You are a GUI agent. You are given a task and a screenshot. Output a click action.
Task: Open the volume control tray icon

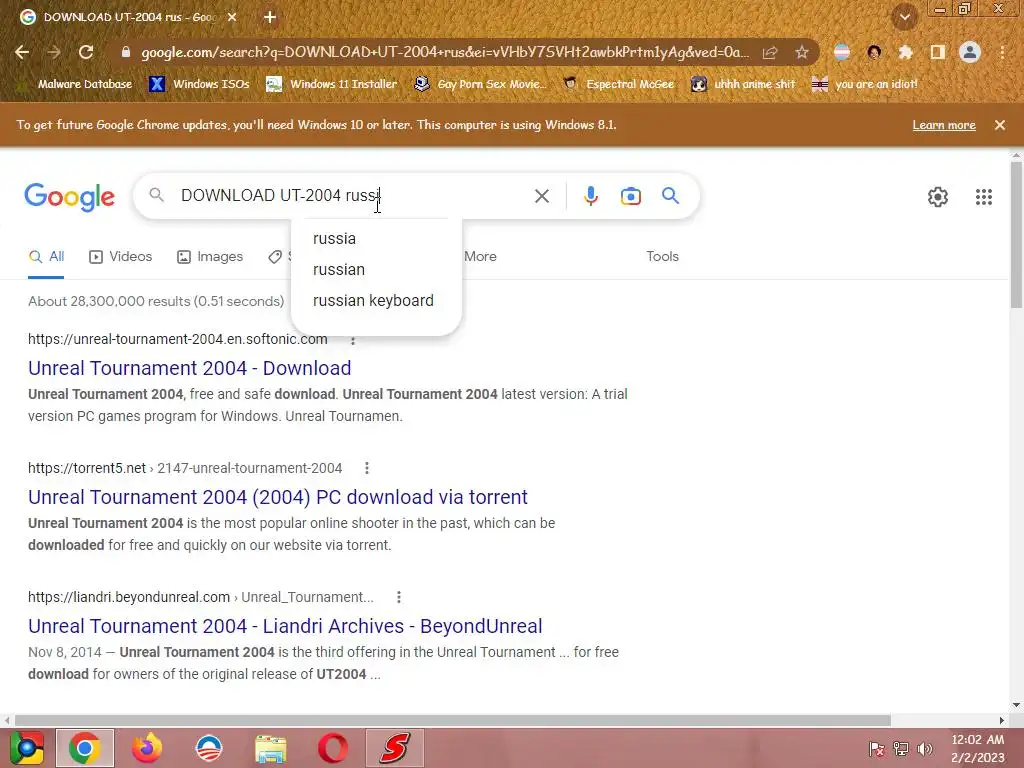coord(925,748)
